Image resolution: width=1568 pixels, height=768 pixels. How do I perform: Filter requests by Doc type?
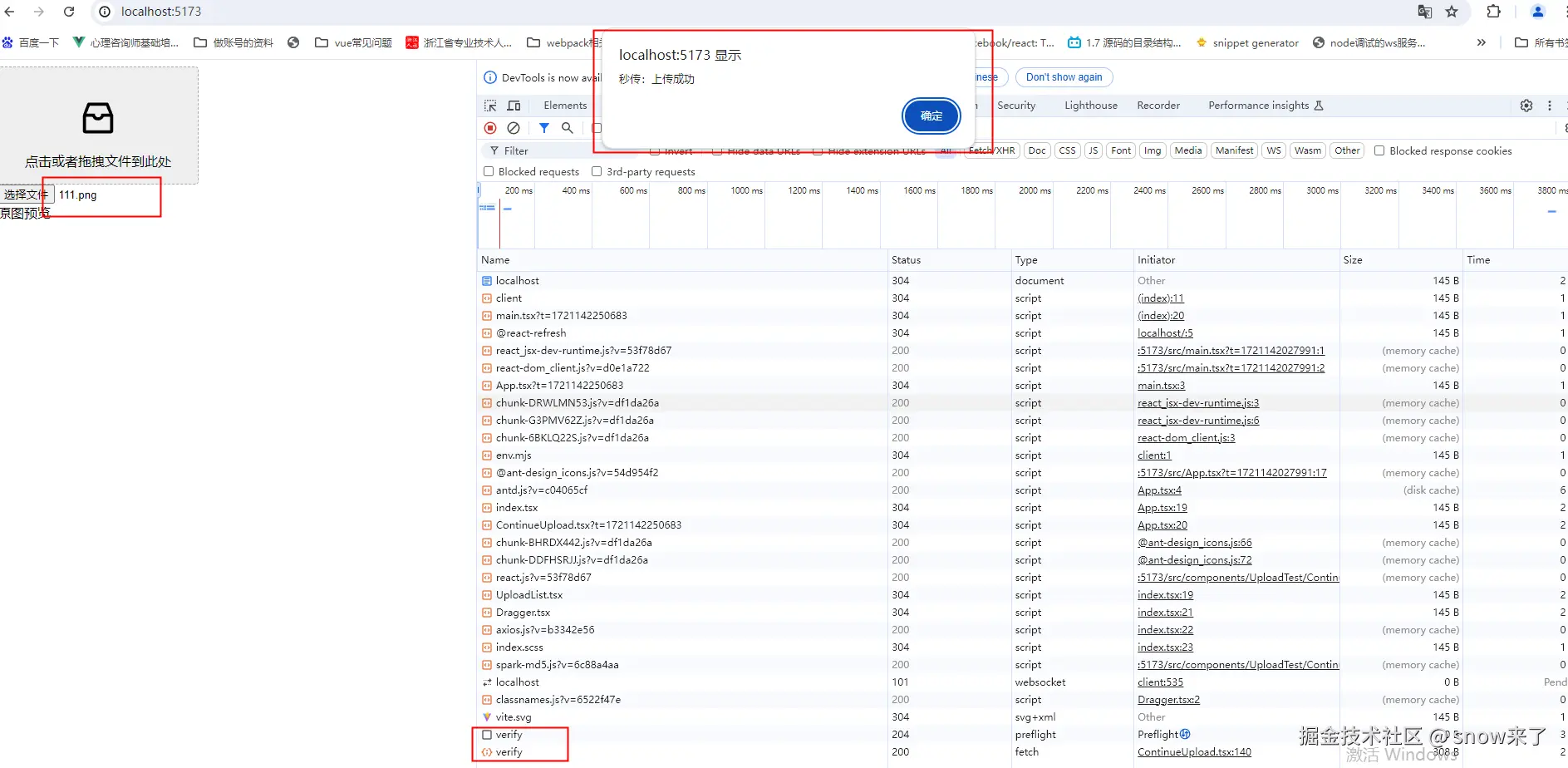click(1037, 150)
